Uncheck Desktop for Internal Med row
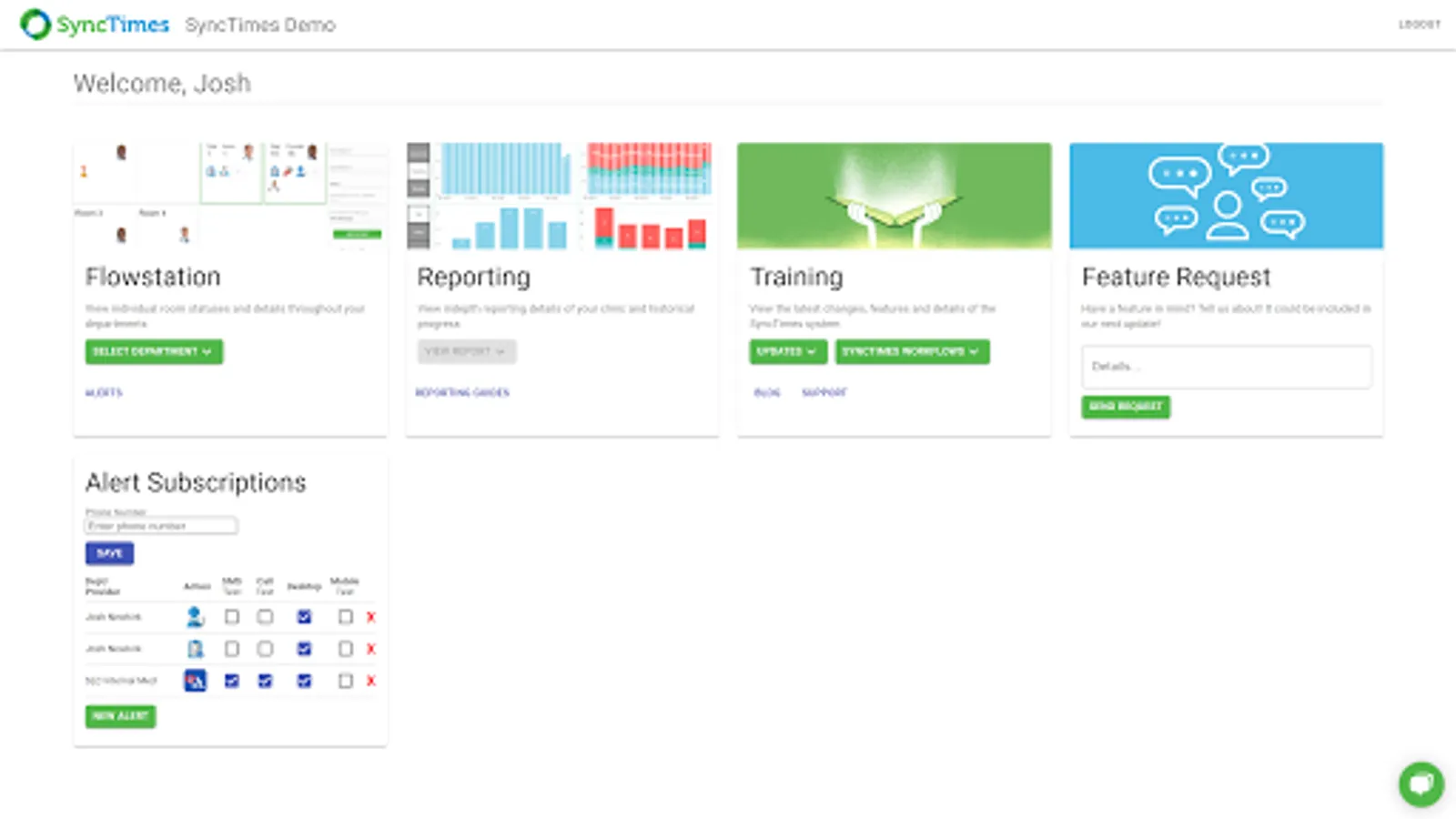Image resolution: width=1456 pixels, height=819 pixels. point(304,681)
